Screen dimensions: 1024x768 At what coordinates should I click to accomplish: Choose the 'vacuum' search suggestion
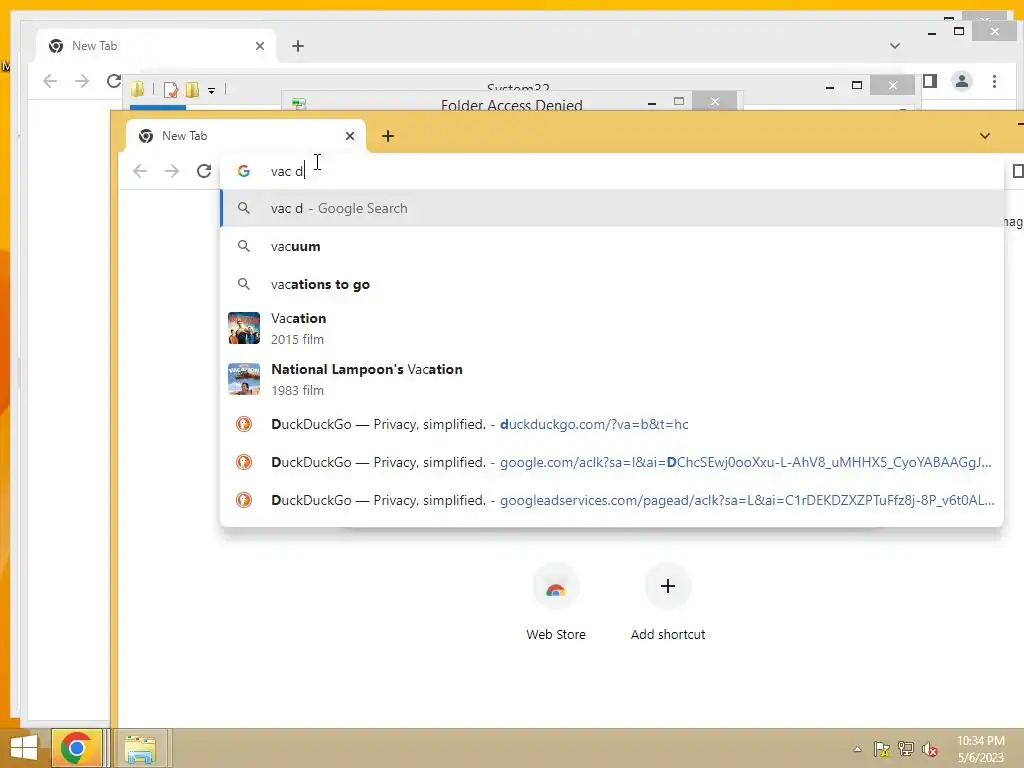pyautogui.click(x=612, y=246)
